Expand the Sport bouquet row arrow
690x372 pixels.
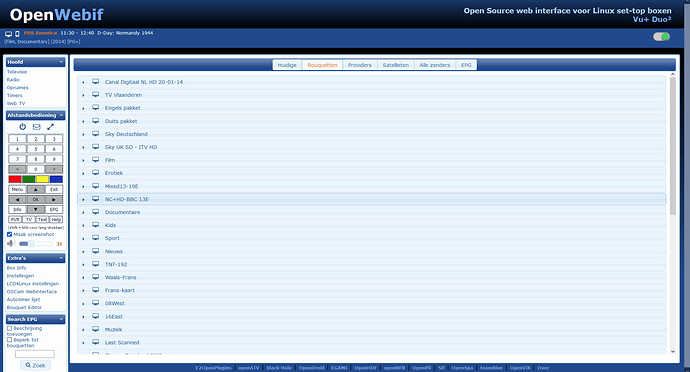coord(83,239)
